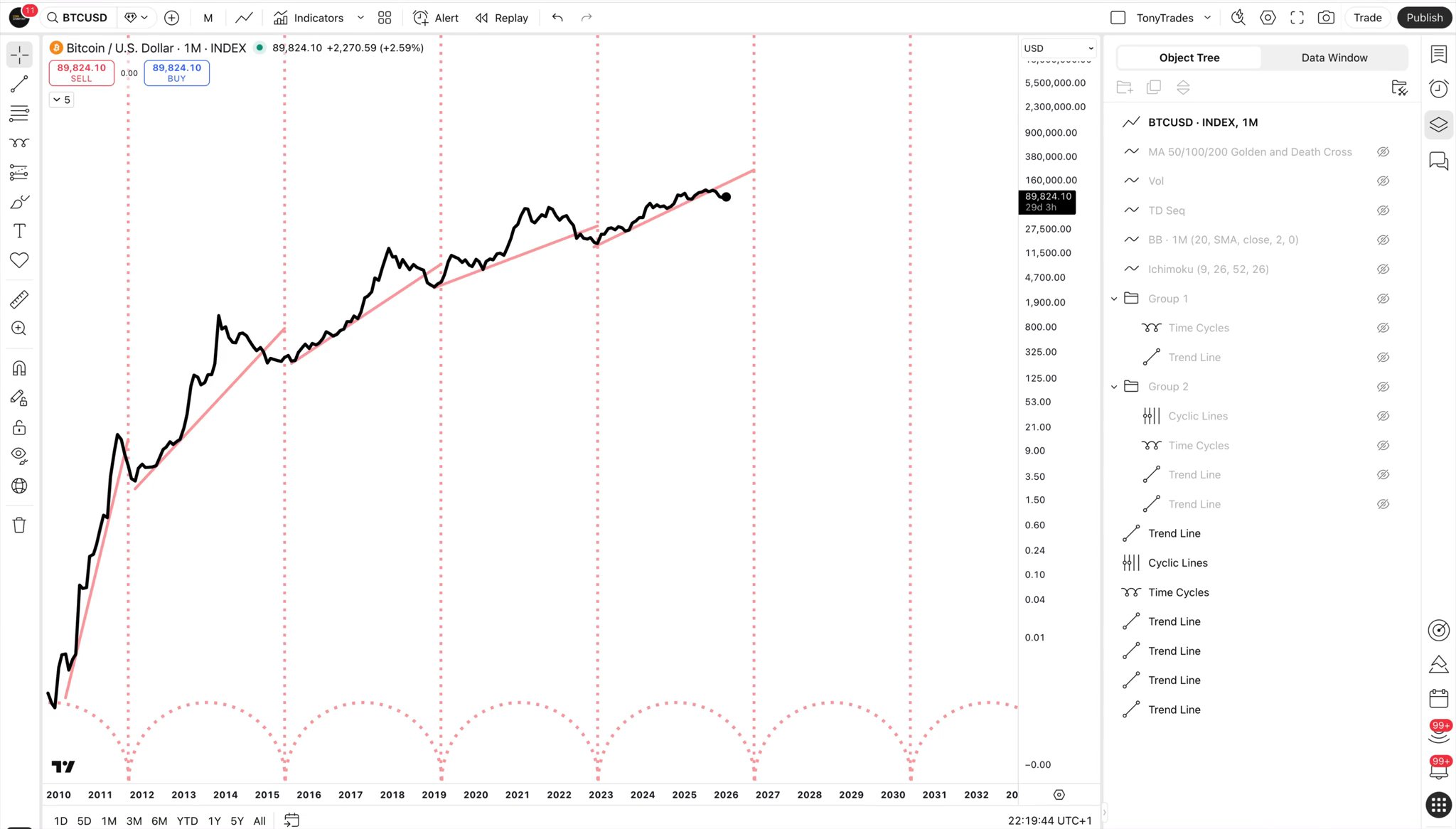The image size is (1456, 829).
Task: Select the brush drawing tool
Action: click(19, 202)
